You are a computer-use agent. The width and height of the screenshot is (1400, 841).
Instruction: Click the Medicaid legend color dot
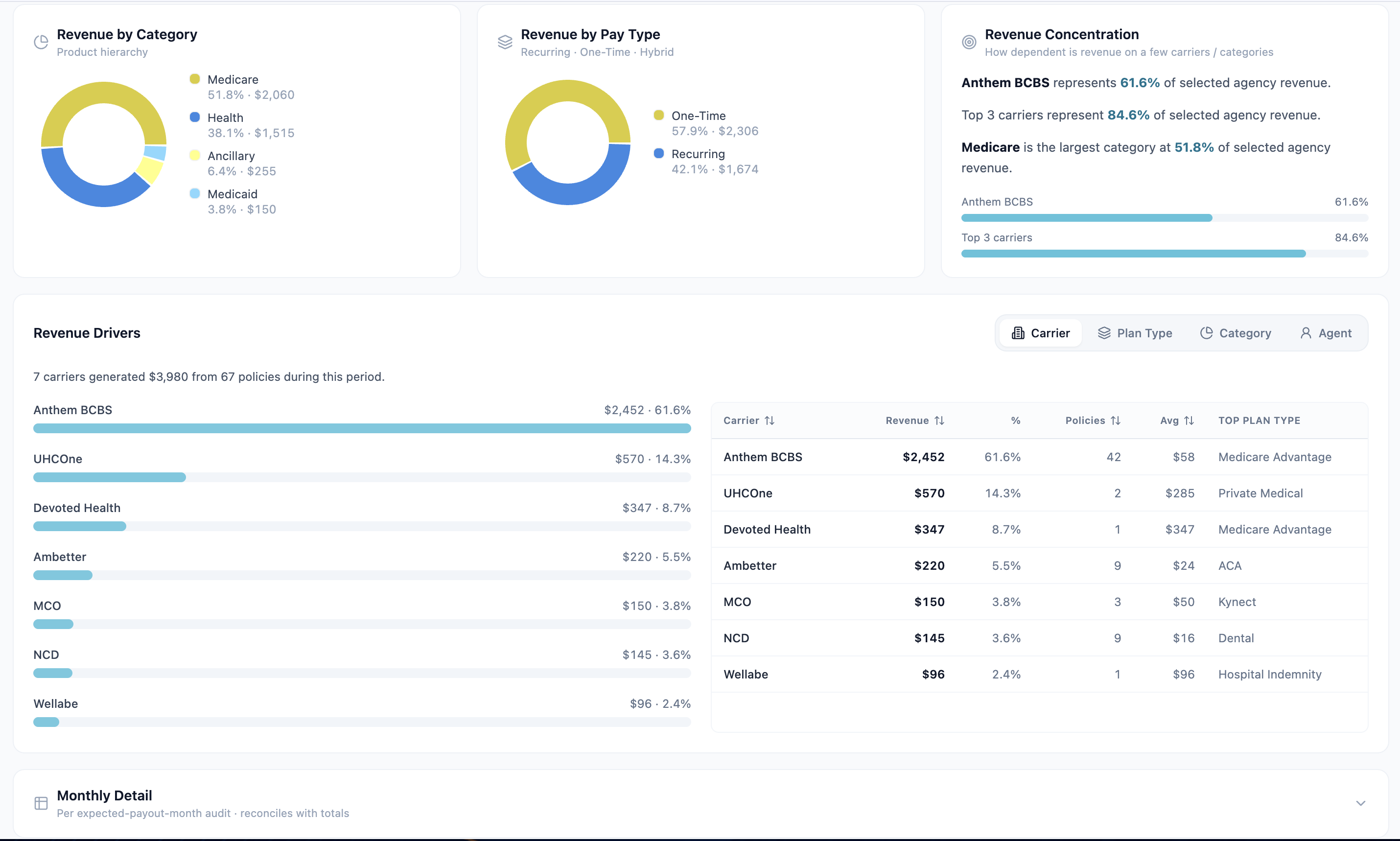[x=194, y=193]
